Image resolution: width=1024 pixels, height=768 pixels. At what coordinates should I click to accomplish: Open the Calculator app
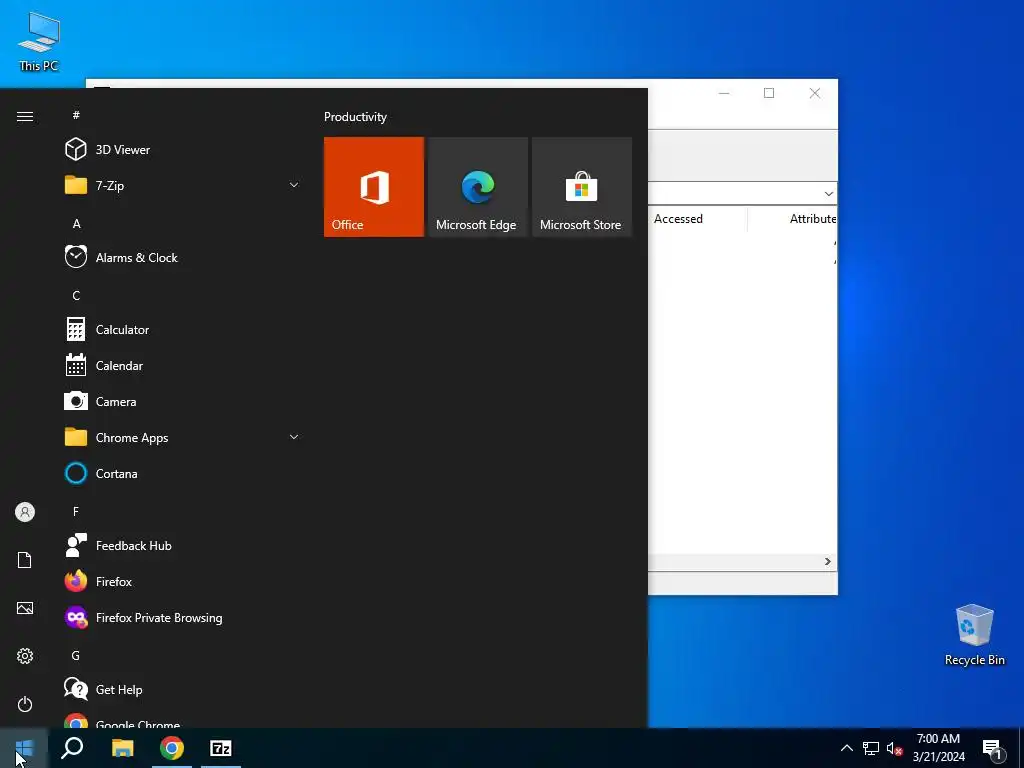tap(181, 330)
